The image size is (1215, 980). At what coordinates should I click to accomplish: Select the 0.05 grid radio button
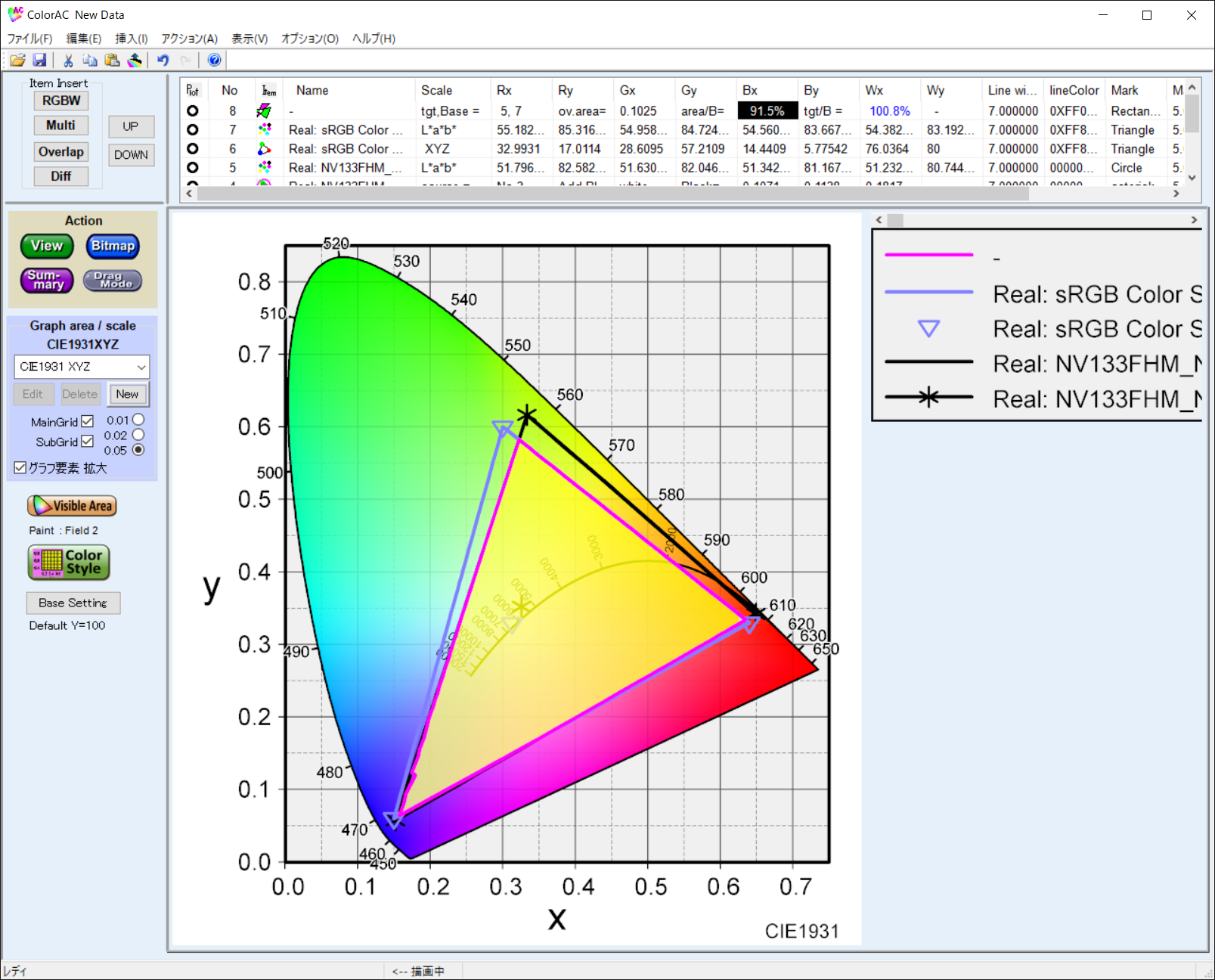coord(138,450)
